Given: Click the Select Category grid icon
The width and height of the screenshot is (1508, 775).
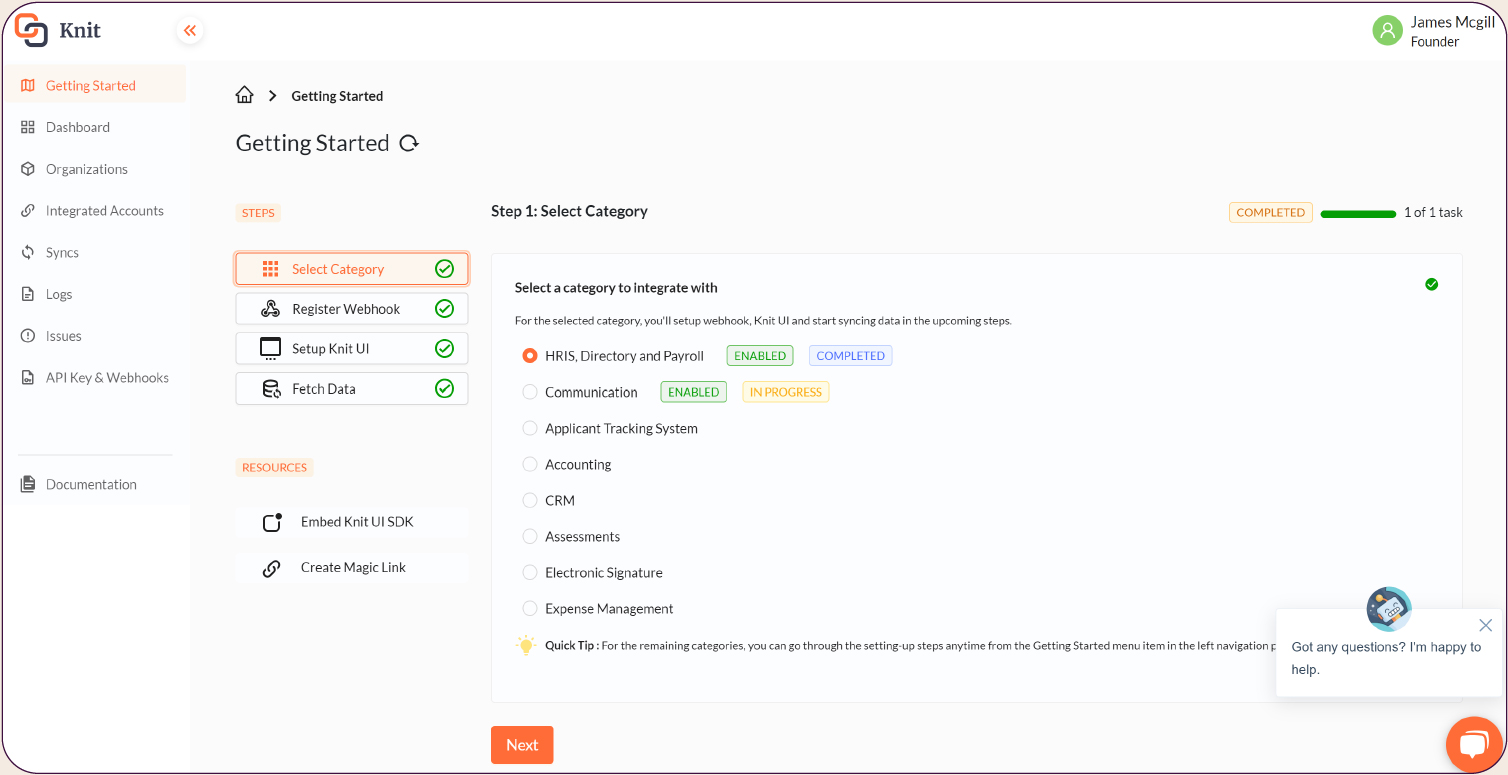Looking at the screenshot, I should click(x=270, y=269).
